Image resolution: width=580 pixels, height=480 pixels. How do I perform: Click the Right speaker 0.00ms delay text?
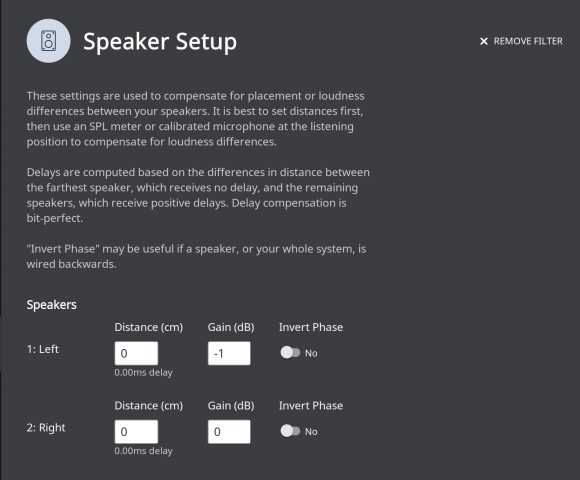pos(144,451)
